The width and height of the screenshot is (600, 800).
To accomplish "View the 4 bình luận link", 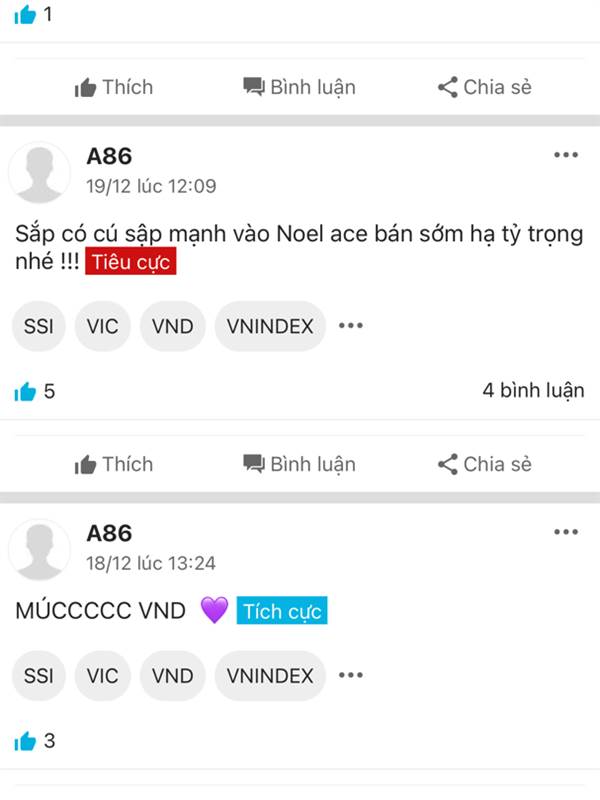I will point(533,390).
